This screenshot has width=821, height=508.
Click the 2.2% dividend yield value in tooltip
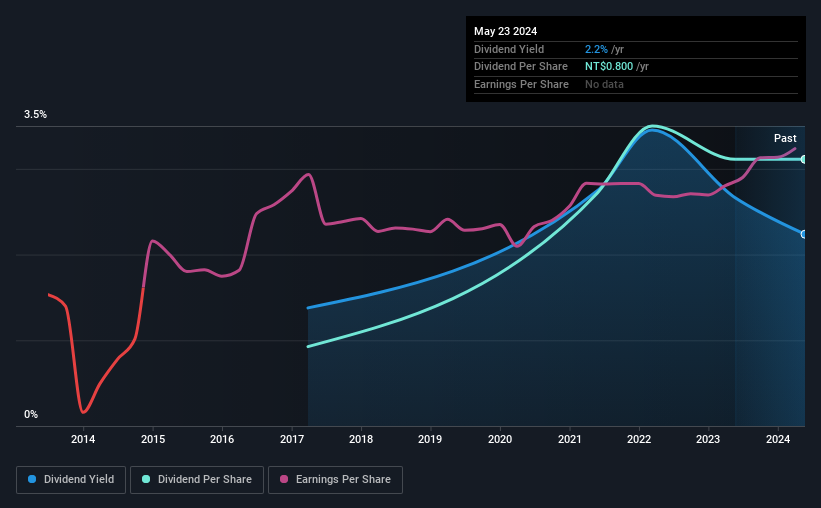point(596,49)
